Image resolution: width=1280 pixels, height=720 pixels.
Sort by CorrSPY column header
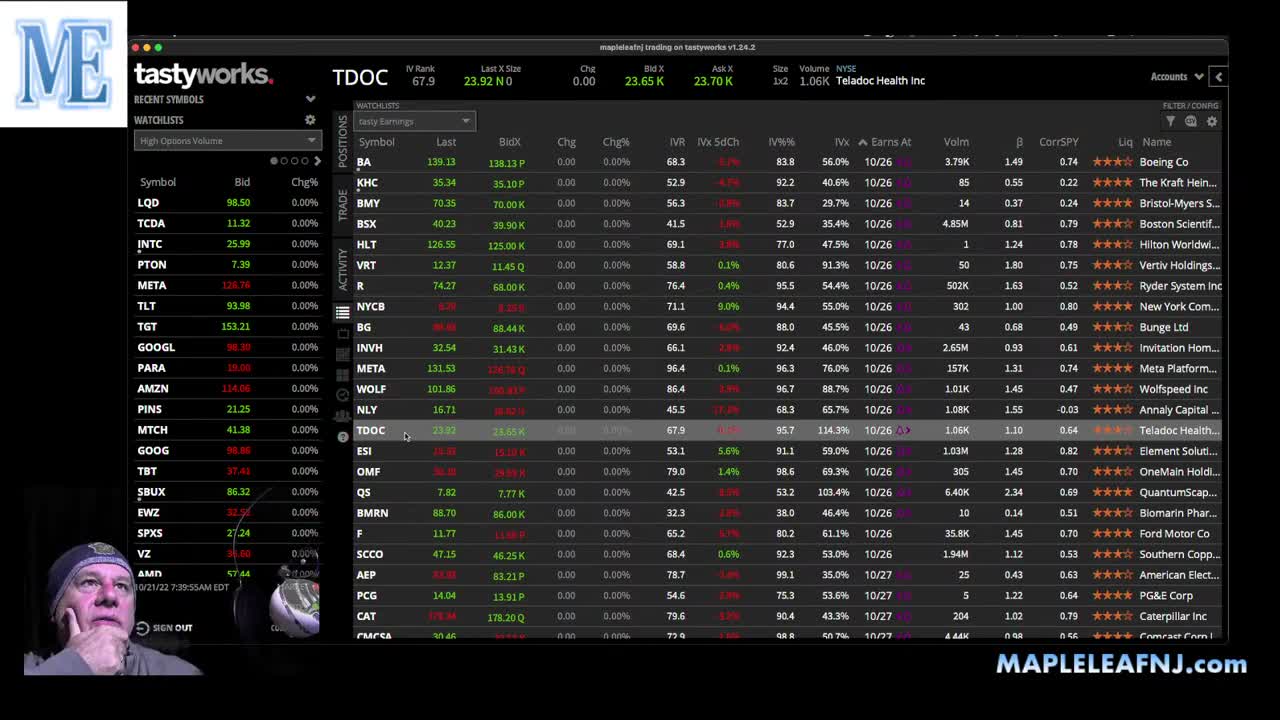[x=1058, y=142]
